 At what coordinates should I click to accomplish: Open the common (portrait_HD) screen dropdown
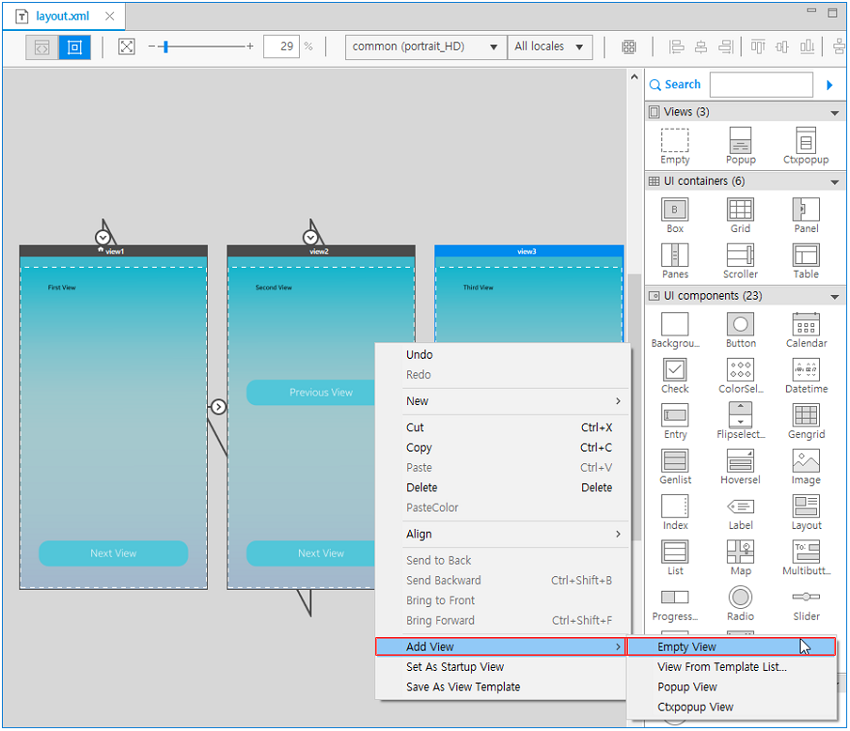tap(425, 47)
